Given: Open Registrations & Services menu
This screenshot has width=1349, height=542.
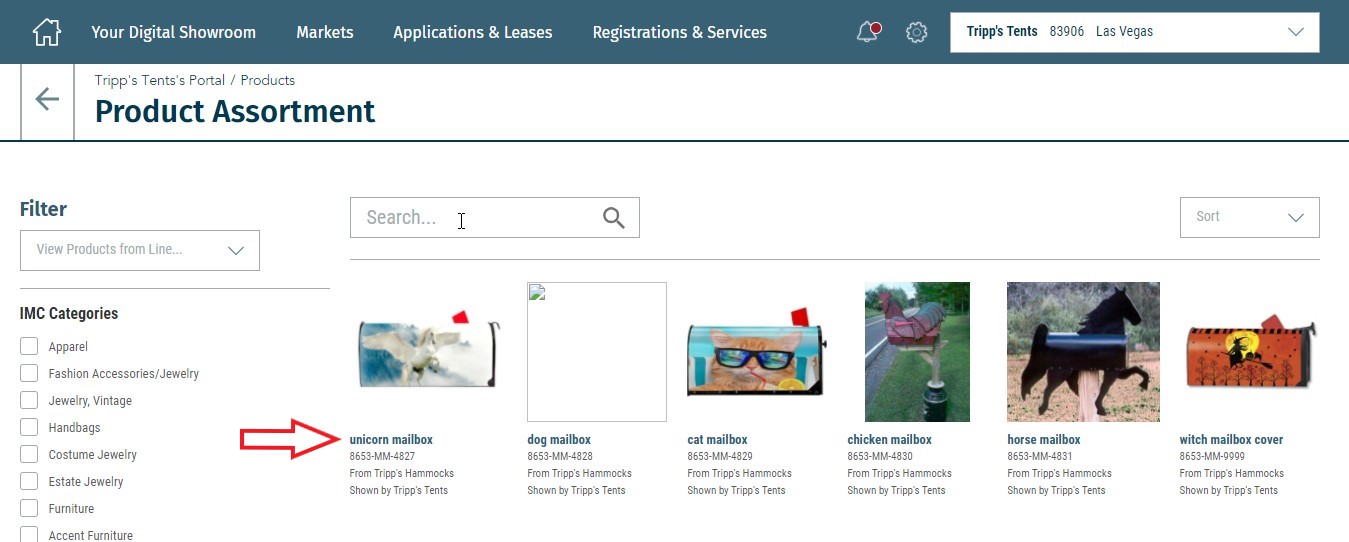Looking at the screenshot, I should point(679,32).
